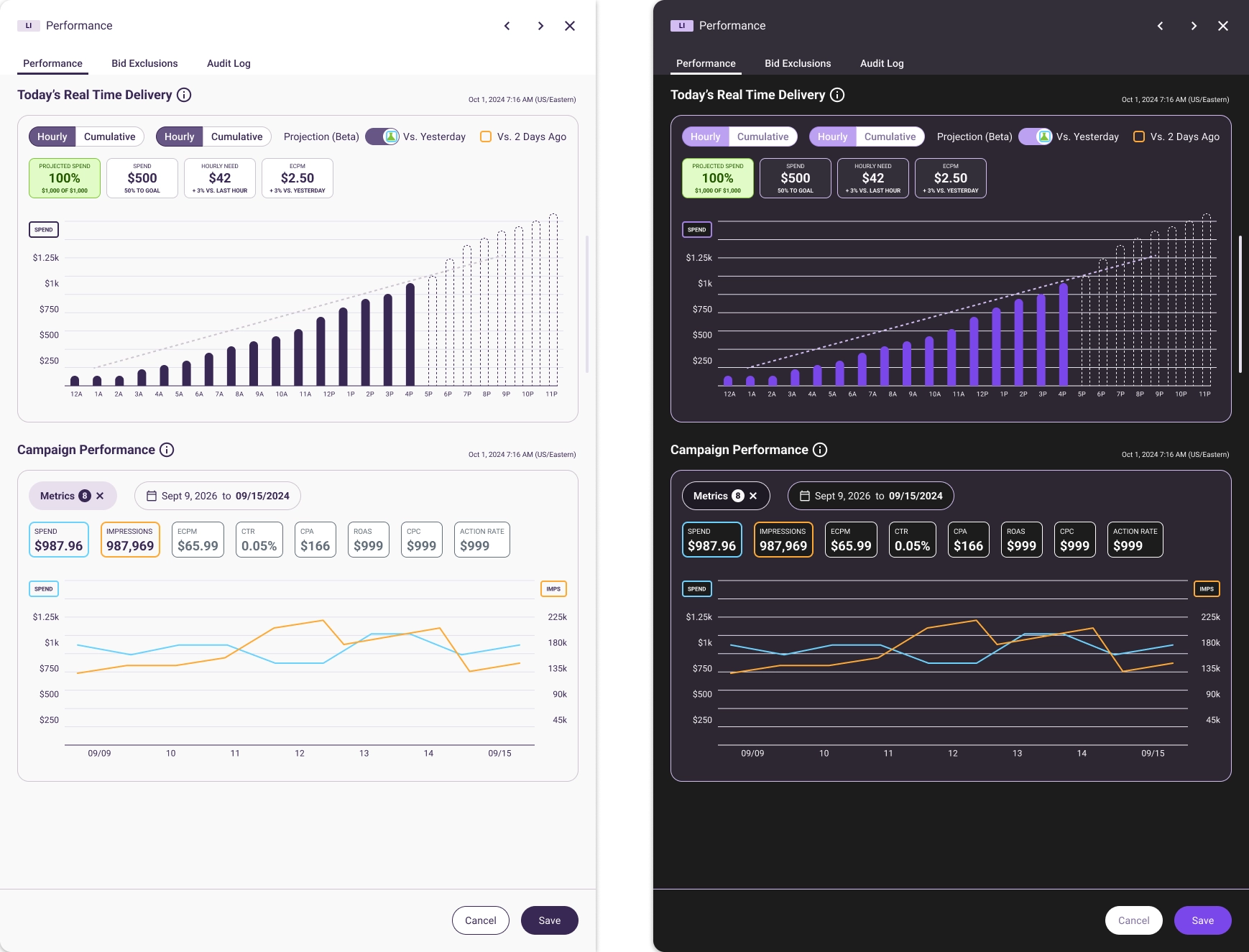Click the back navigation arrow in the header

[x=507, y=25]
